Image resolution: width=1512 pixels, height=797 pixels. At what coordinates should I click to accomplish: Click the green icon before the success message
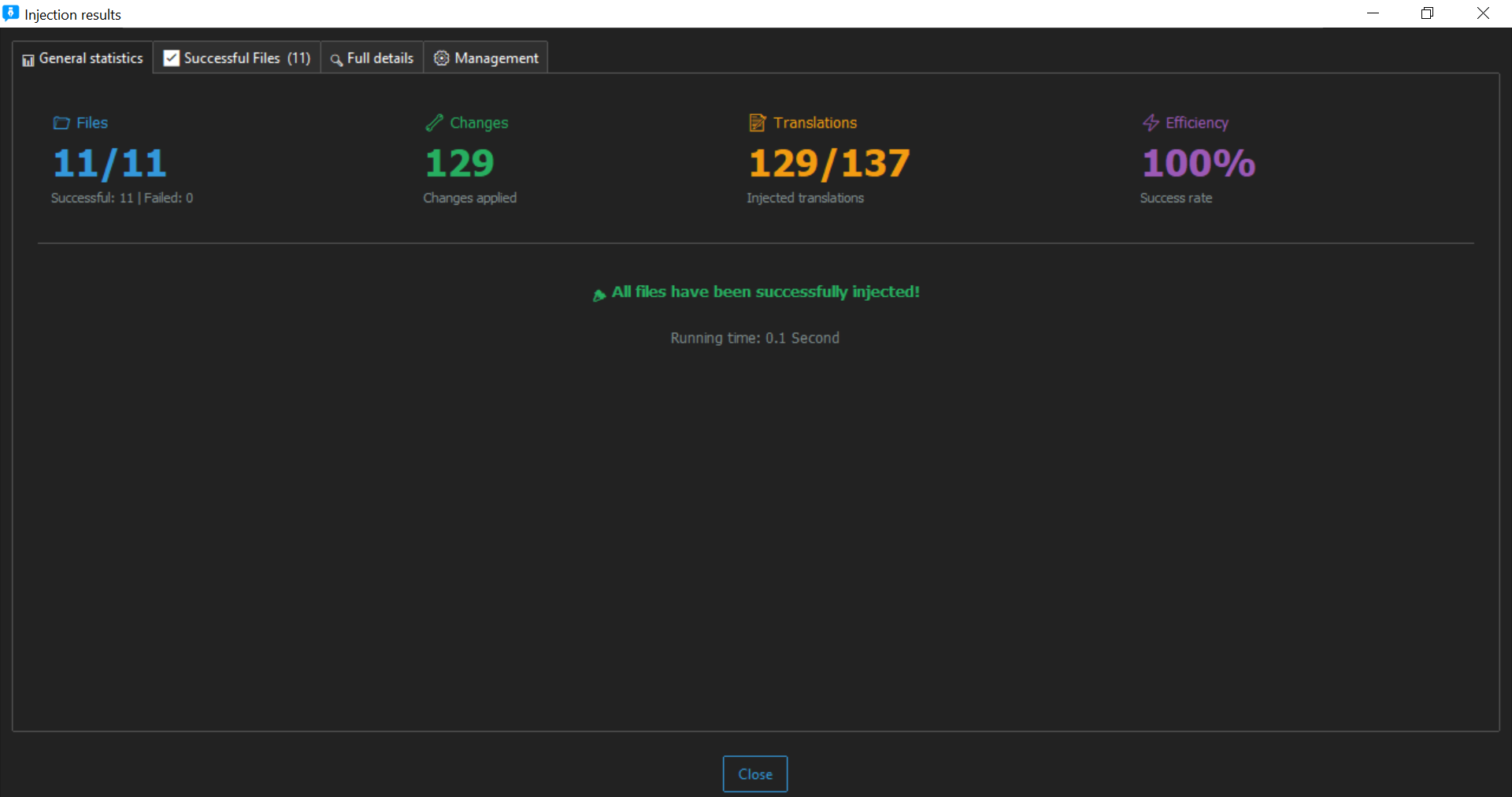[599, 295]
